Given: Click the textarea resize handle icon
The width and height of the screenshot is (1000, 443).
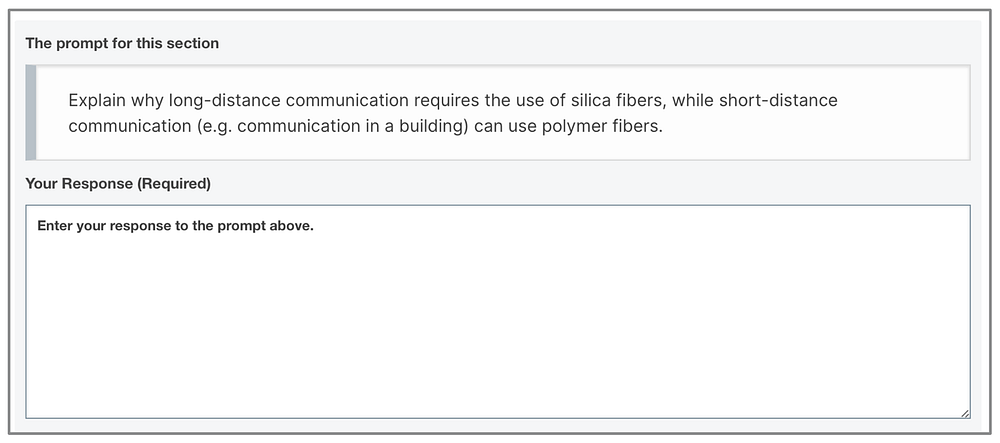Looking at the screenshot, I should tap(964, 413).
